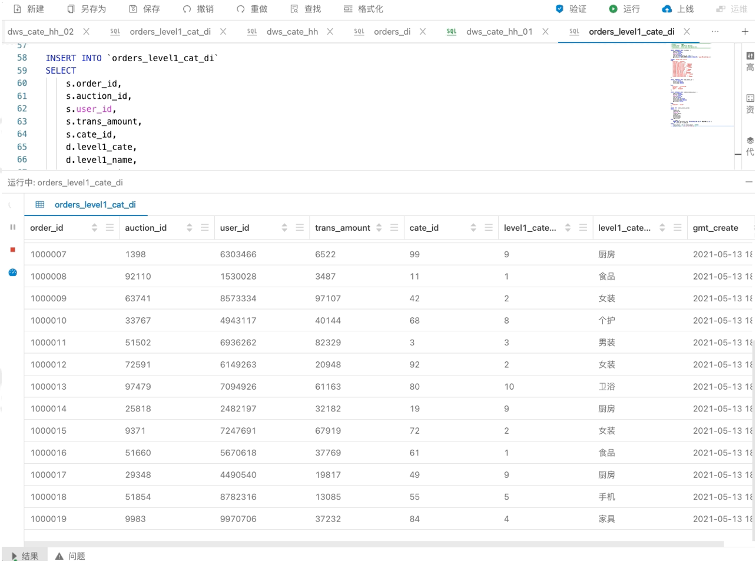Image resolution: width=756 pixels, height=566 pixels.
Task: Close the orders_level1_cat_di editor tab
Action: point(223,31)
